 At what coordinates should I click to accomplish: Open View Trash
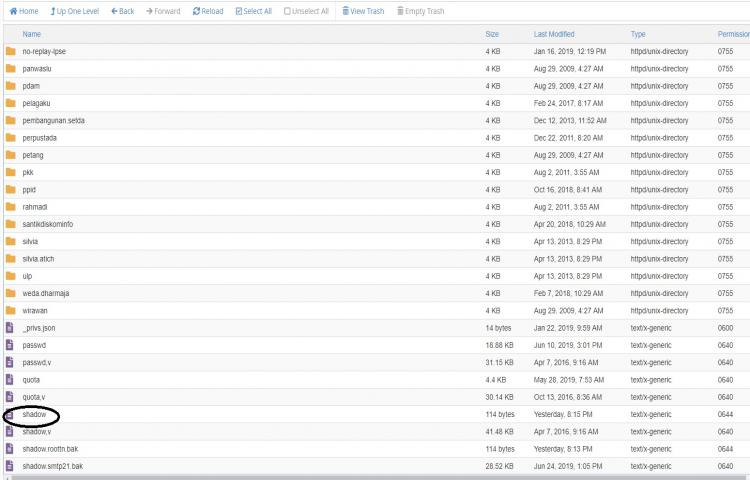click(x=363, y=11)
